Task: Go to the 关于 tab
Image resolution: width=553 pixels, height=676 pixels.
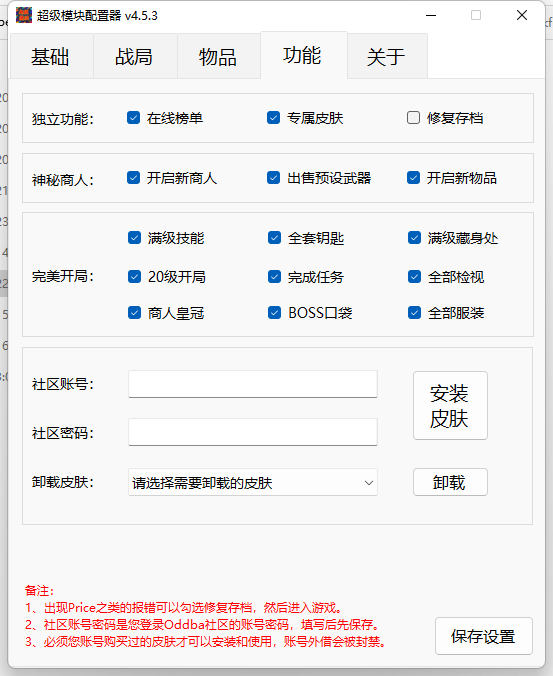Action: [x=387, y=56]
